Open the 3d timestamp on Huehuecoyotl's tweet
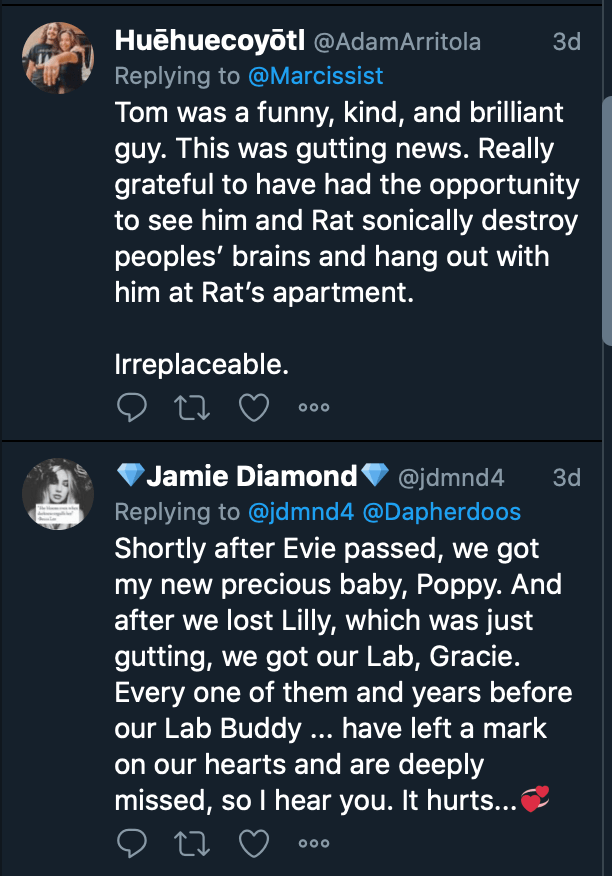612x876 pixels. pos(567,42)
